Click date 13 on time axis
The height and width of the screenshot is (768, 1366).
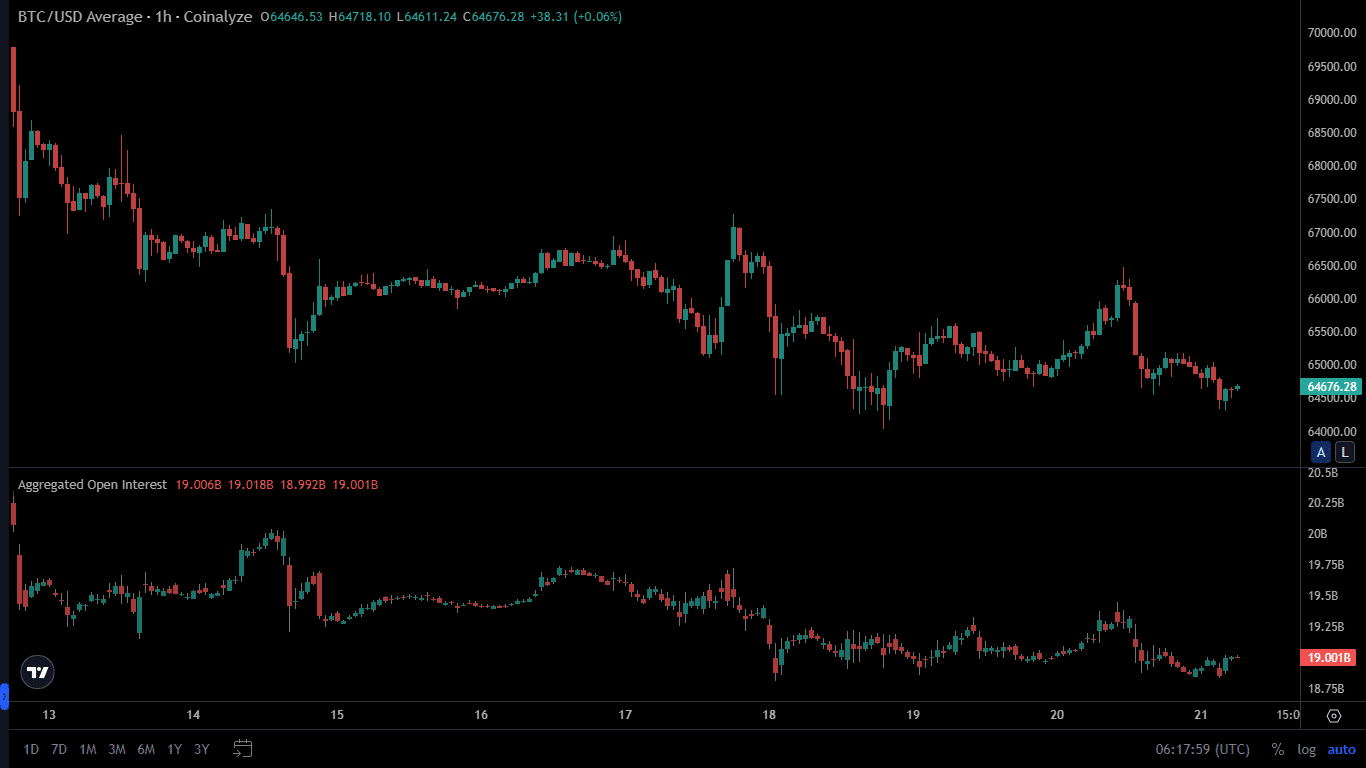[x=49, y=715]
